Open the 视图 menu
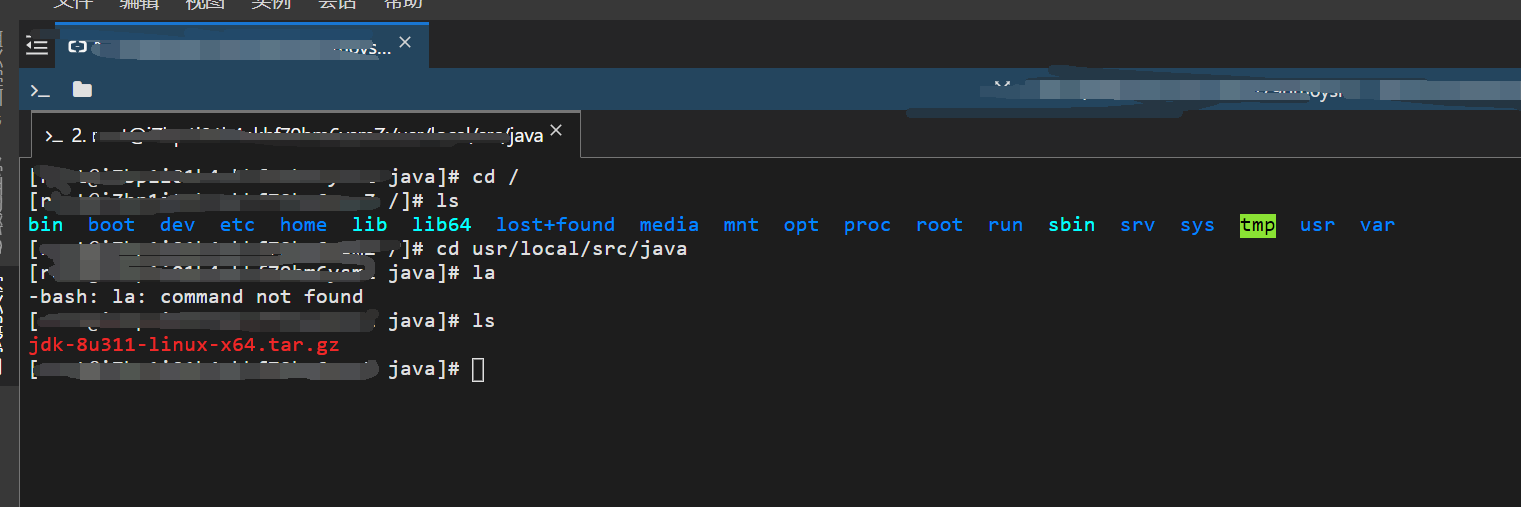 205,4
